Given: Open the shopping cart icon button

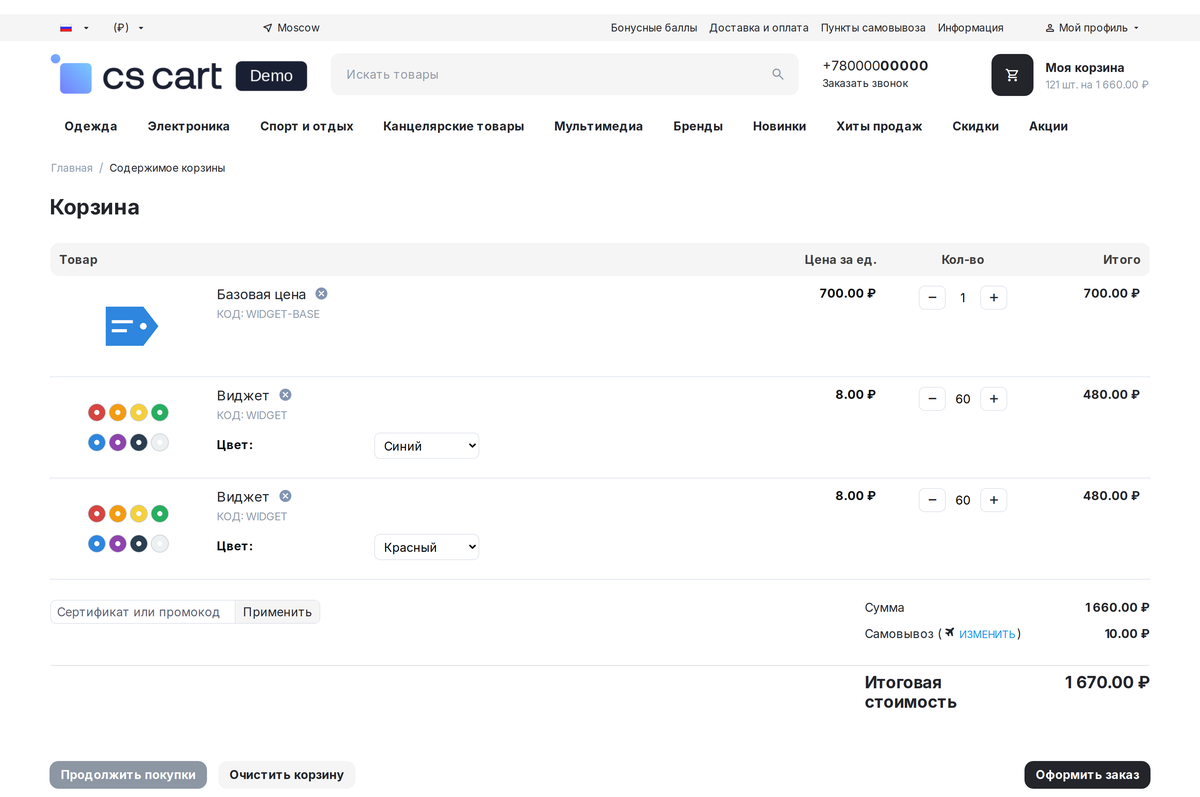Looking at the screenshot, I should pos(1012,75).
